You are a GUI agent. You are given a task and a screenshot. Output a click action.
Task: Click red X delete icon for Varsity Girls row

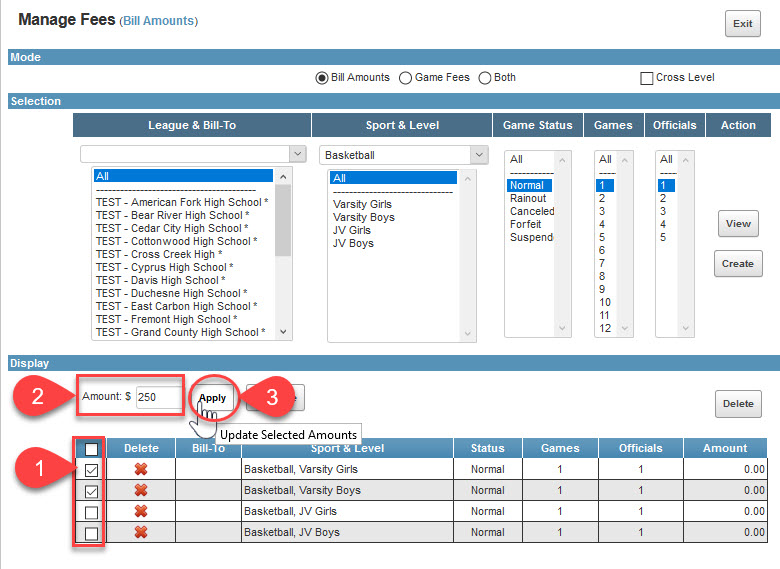coord(141,470)
